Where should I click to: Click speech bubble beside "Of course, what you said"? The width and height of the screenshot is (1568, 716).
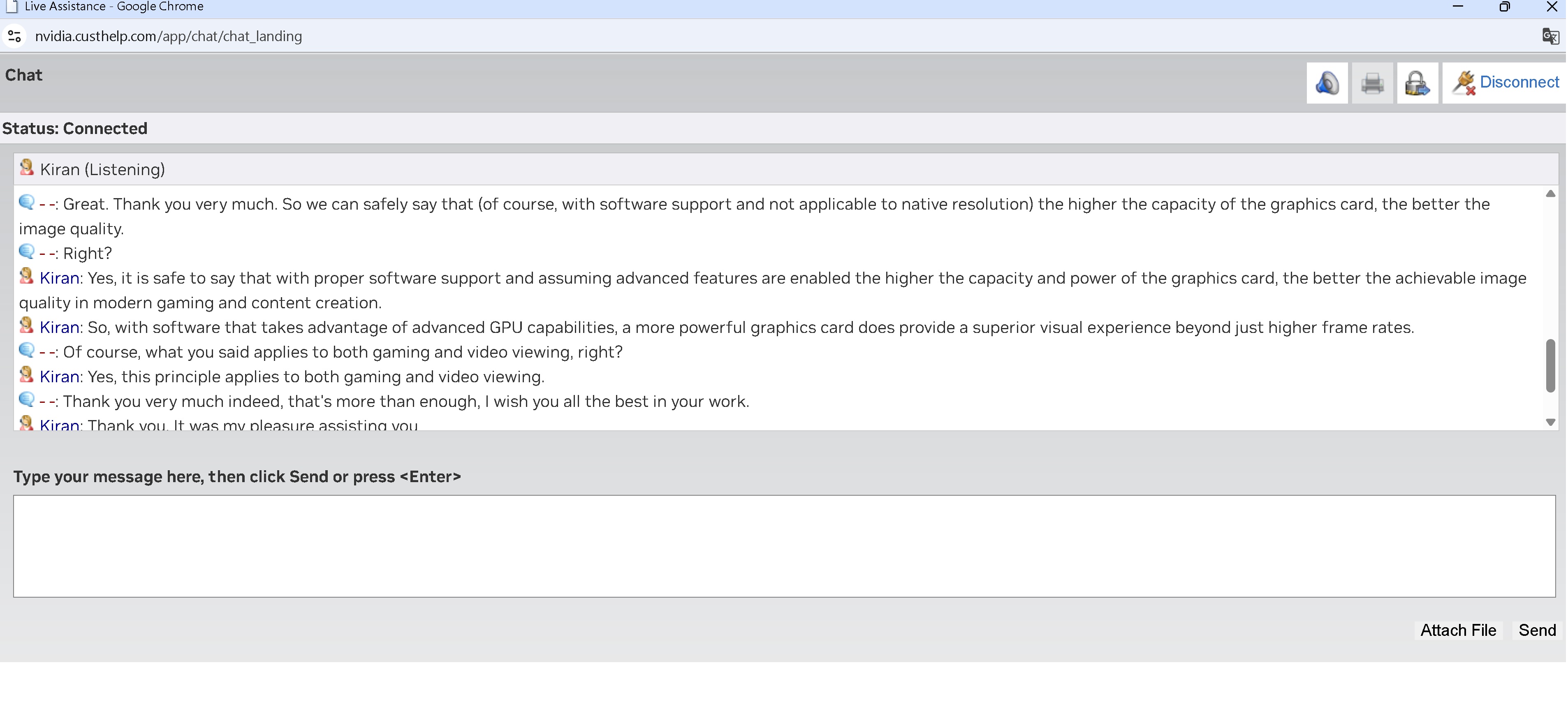point(26,350)
